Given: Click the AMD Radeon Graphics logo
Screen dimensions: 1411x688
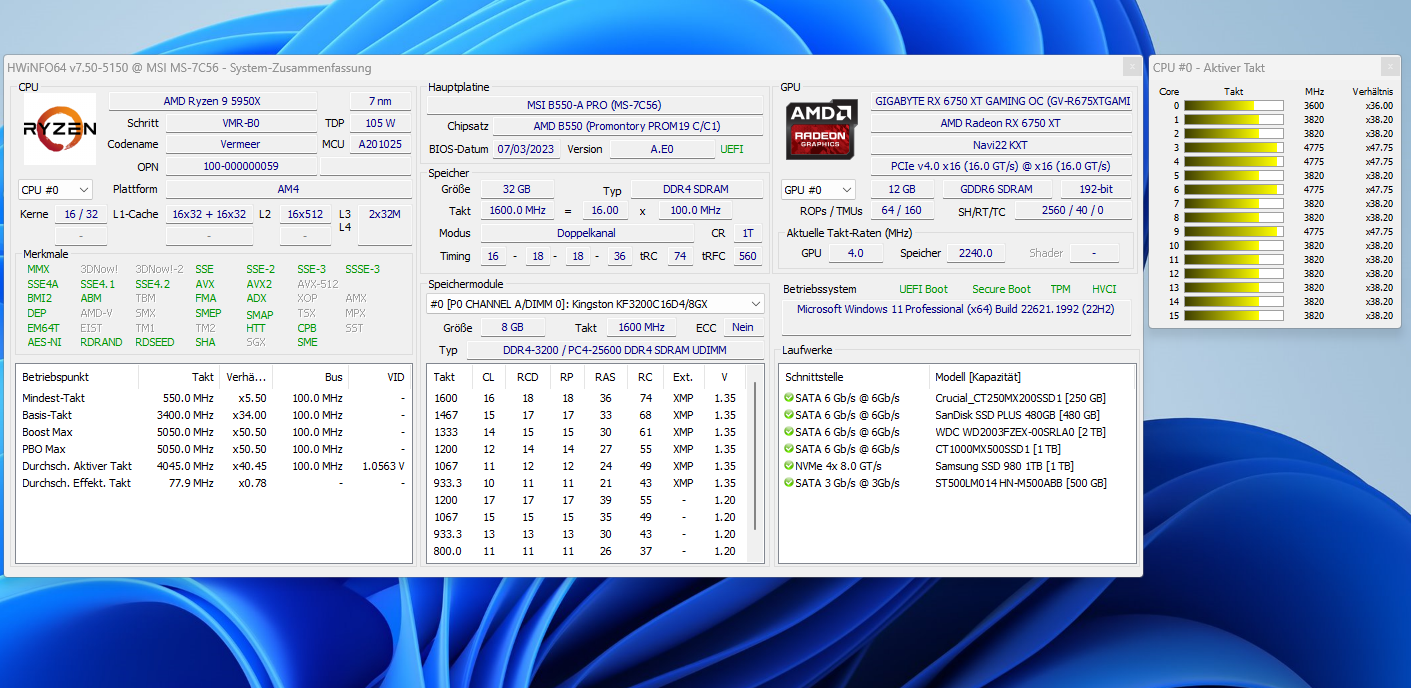Looking at the screenshot, I should [821, 129].
